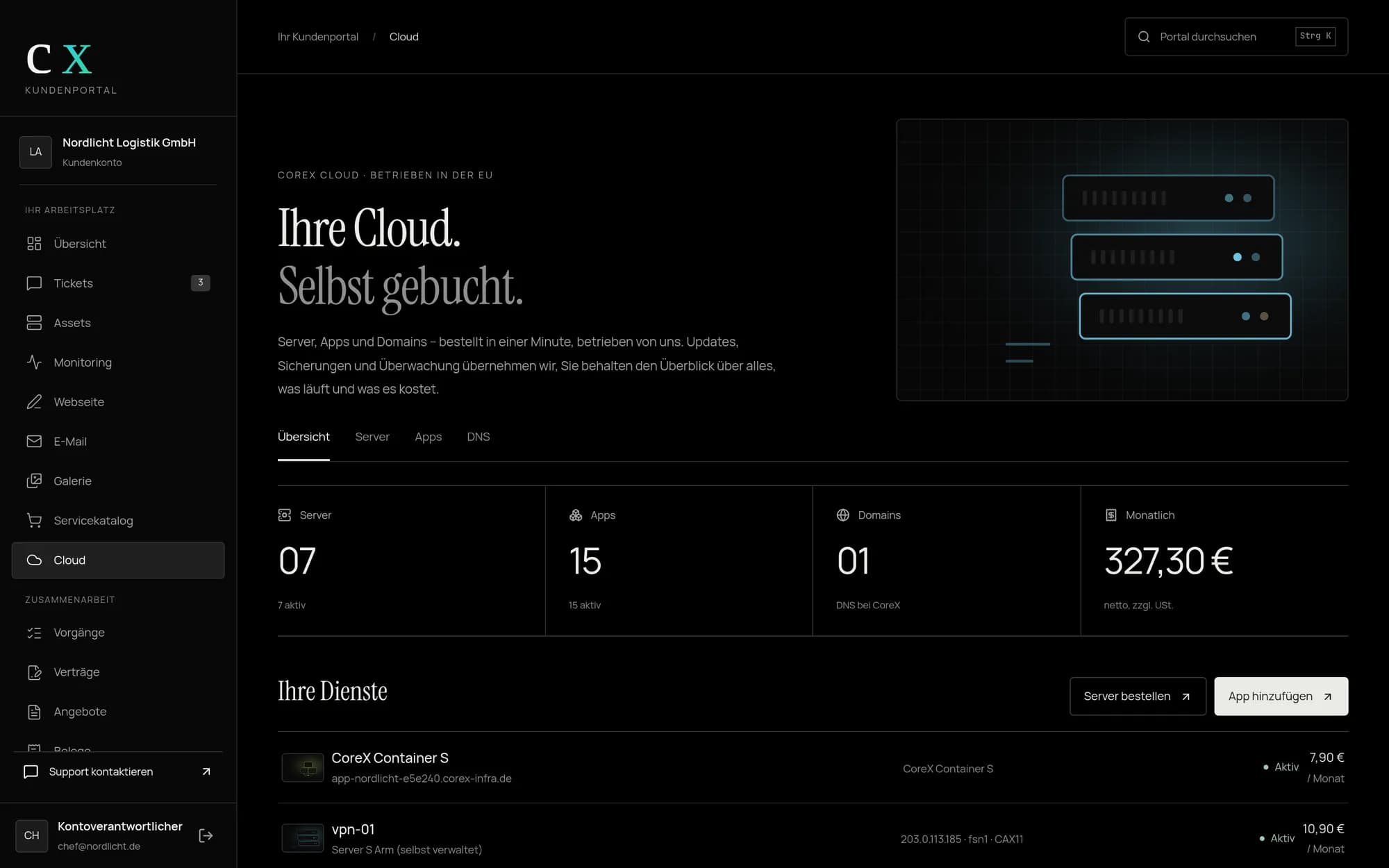Click the Support kontaktieren arrow icon

[206, 771]
